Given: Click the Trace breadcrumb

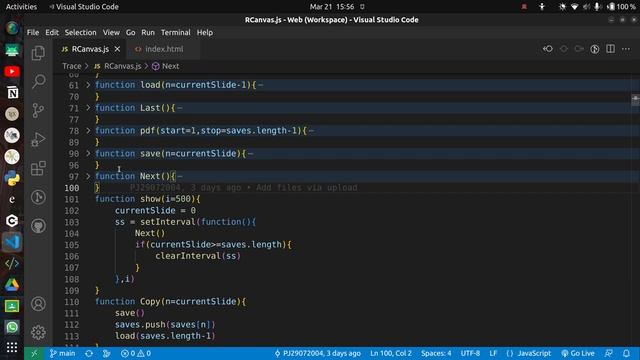Looking at the screenshot, I should (72, 66).
